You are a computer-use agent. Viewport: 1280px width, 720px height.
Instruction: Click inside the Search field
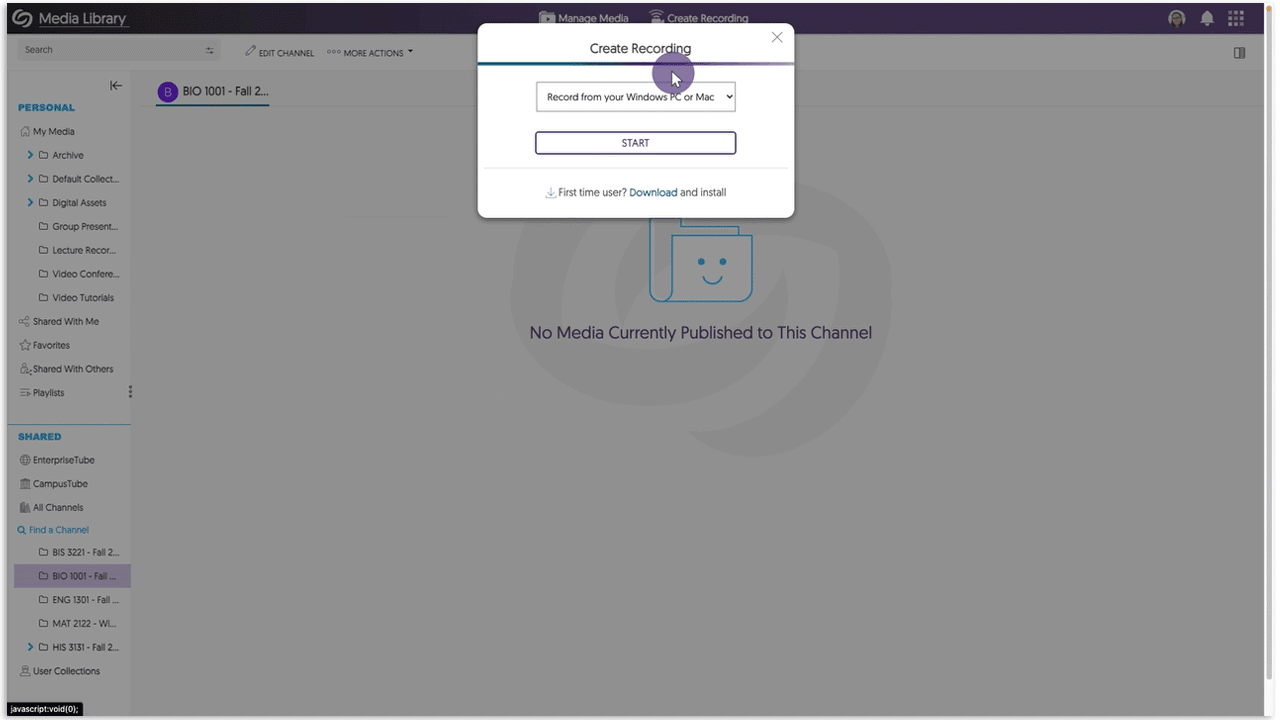click(100, 49)
